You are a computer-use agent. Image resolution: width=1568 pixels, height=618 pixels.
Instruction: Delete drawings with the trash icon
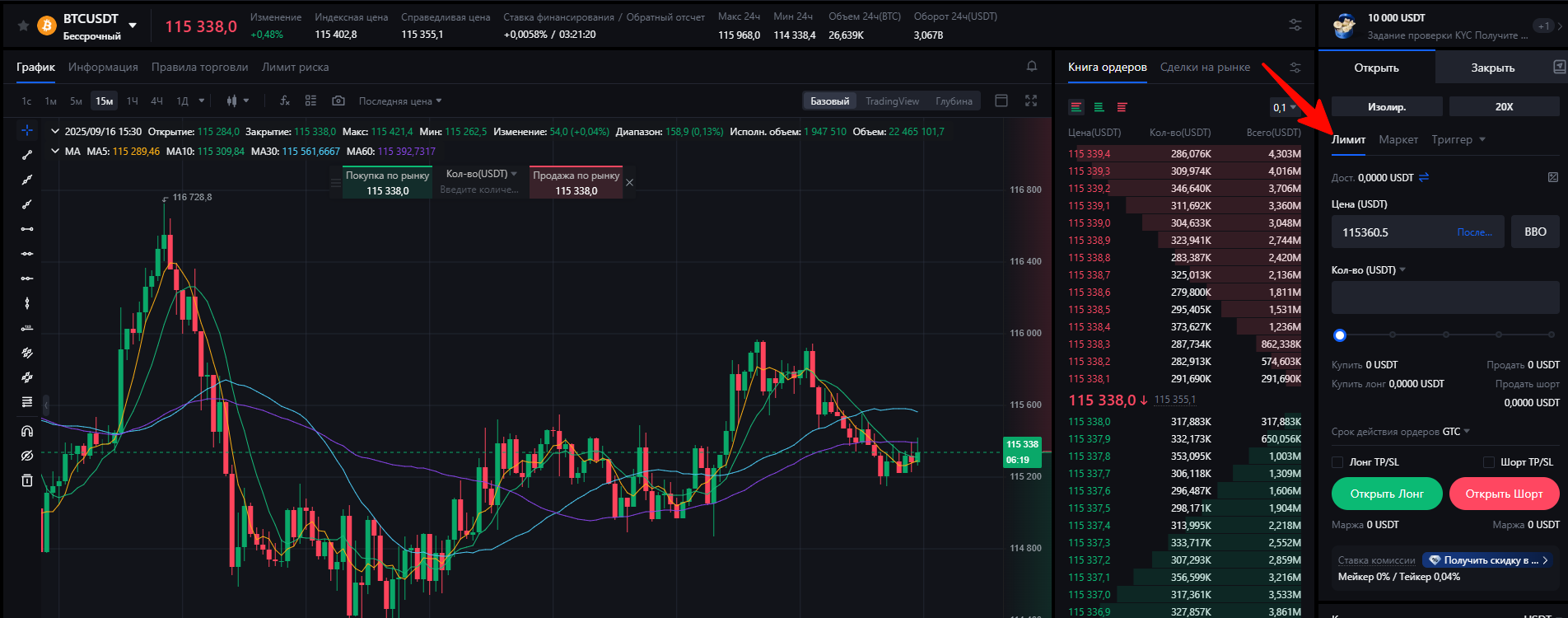(x=26, y=480)
